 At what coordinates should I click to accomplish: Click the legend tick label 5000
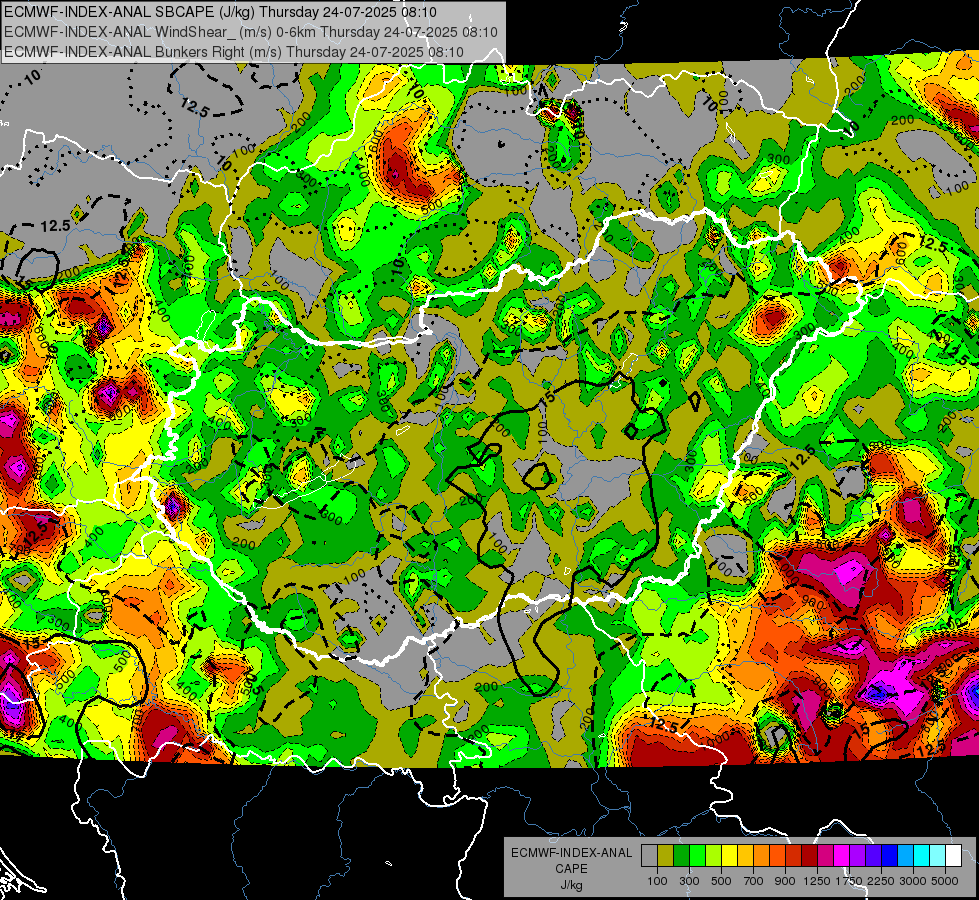pyautogui.click(x=945, y=881)
